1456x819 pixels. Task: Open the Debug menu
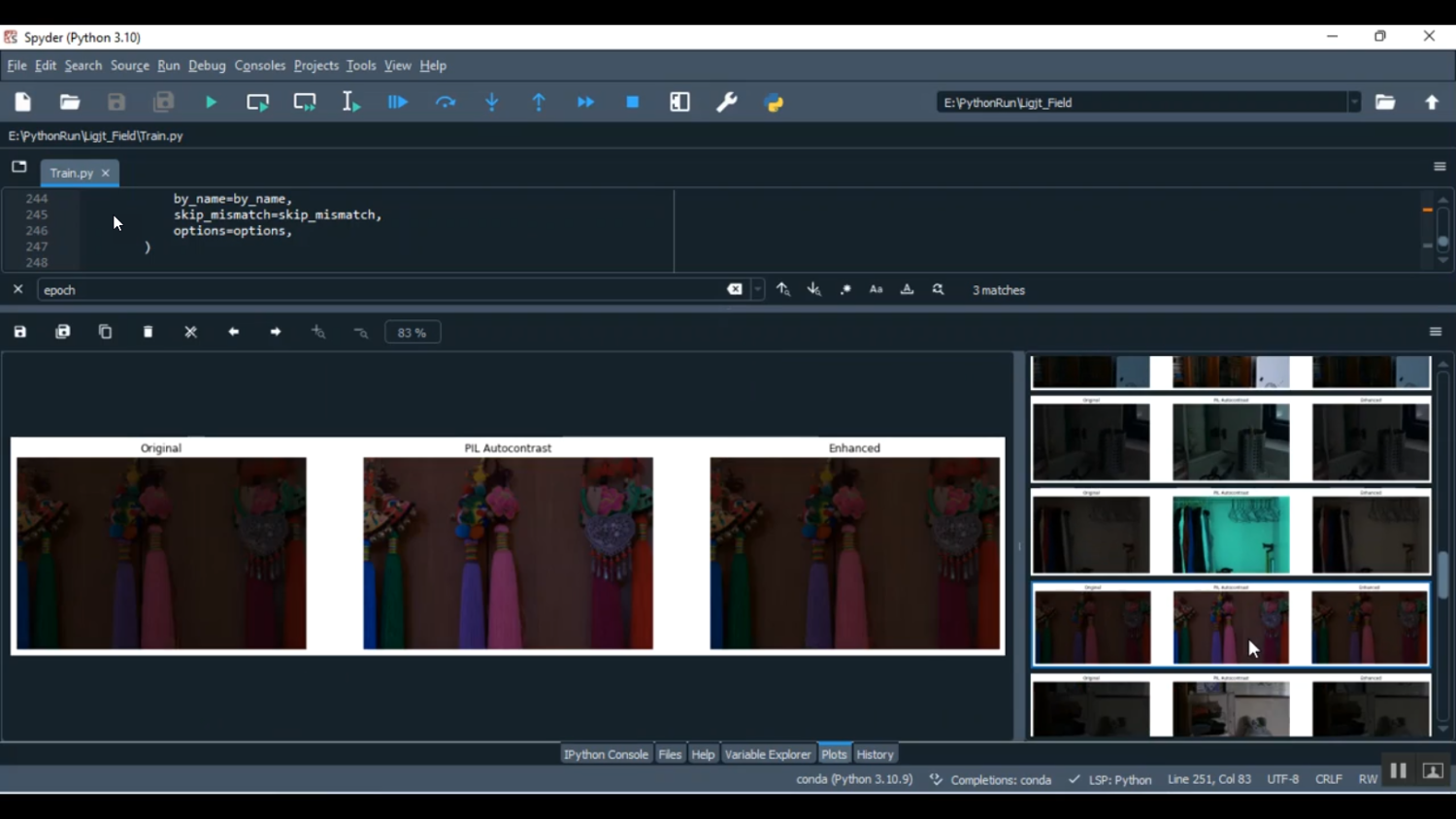pyautogui.click(x=207, y=66)
